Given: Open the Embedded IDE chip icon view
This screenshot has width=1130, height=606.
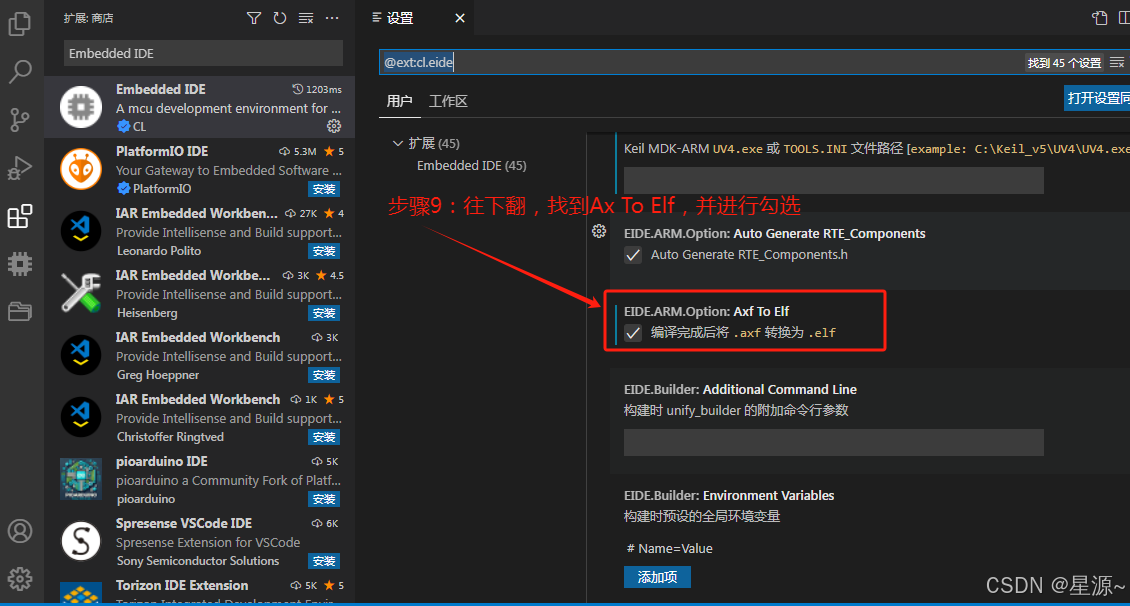Looking at the screenshot, I should click(x=19, y=264).
